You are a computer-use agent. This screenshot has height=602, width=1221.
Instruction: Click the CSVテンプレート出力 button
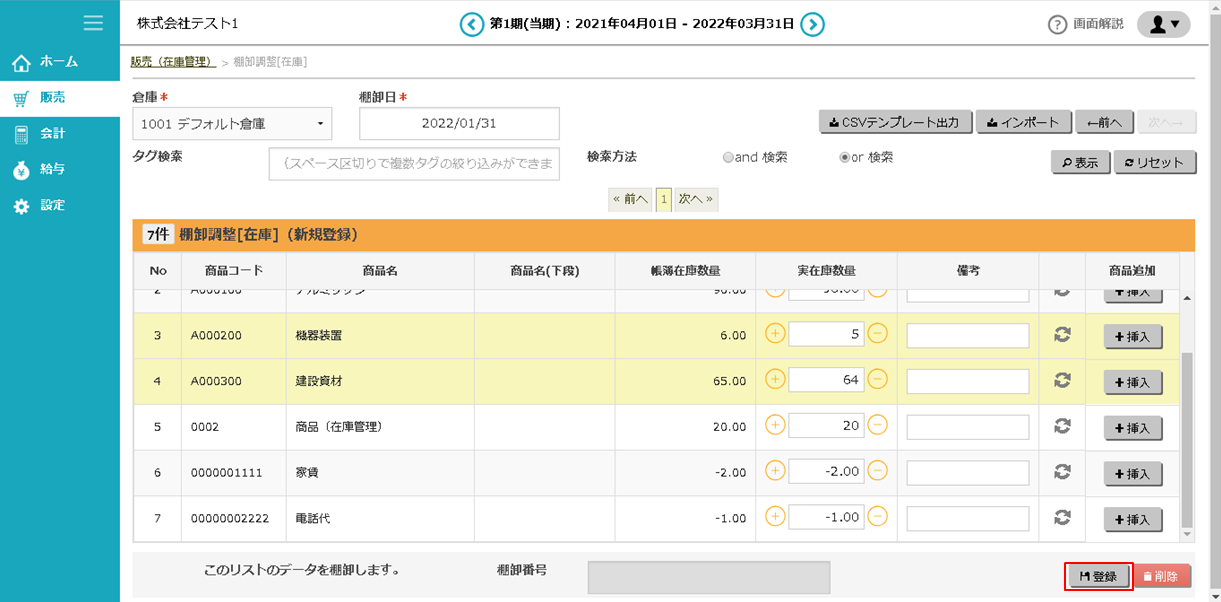895,122
